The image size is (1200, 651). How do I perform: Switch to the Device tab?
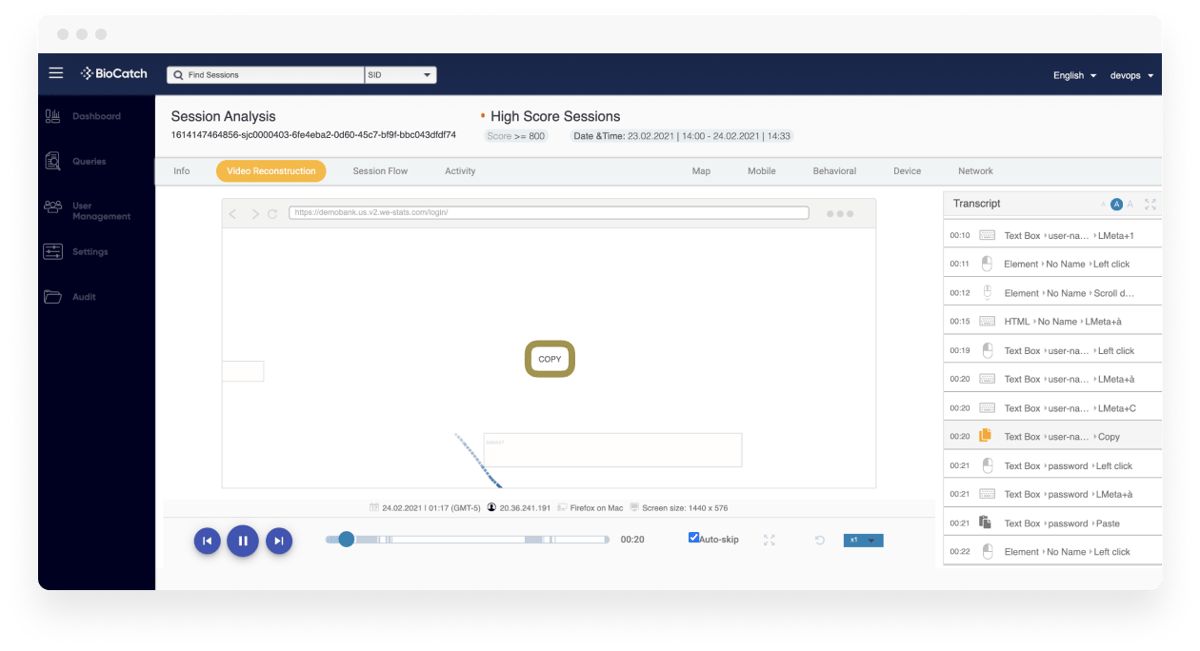(907, 171)
